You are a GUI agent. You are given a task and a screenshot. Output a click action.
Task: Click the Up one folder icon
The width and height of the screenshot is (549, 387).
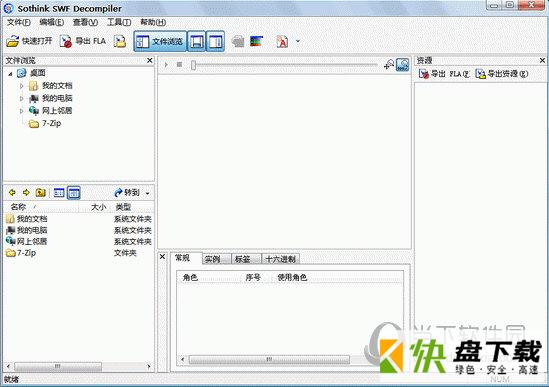point(41,192)
